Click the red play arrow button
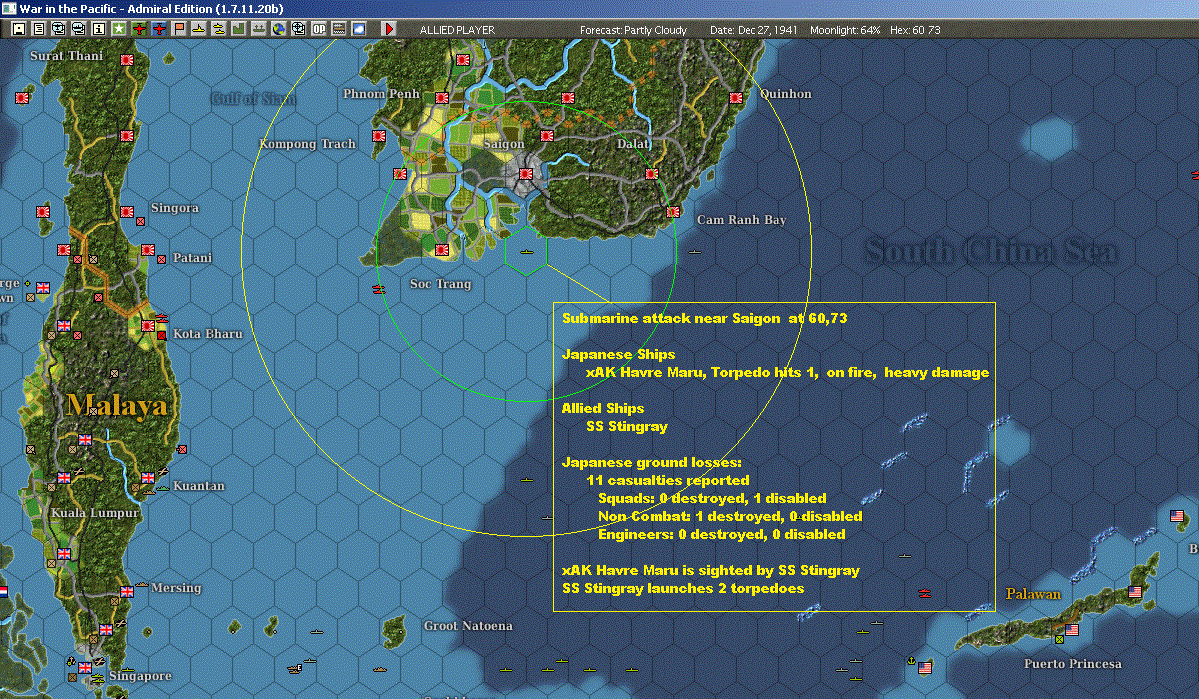 [388, 29]
